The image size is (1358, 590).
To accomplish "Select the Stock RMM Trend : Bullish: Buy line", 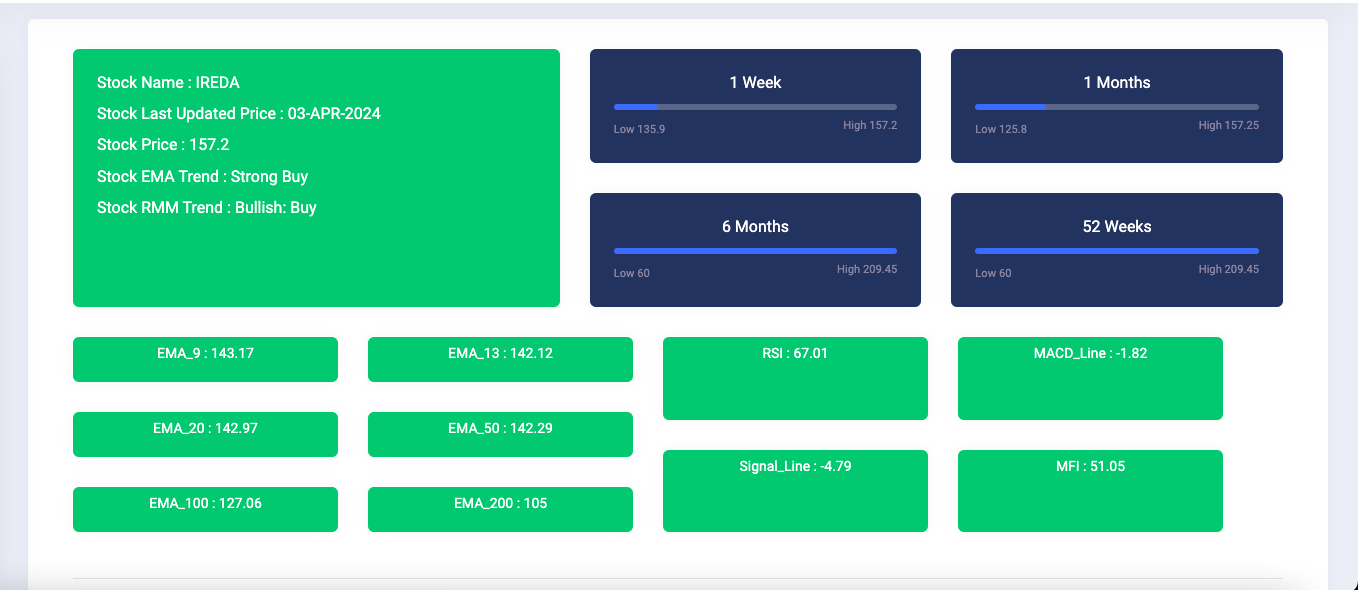I will click(207, 207).
